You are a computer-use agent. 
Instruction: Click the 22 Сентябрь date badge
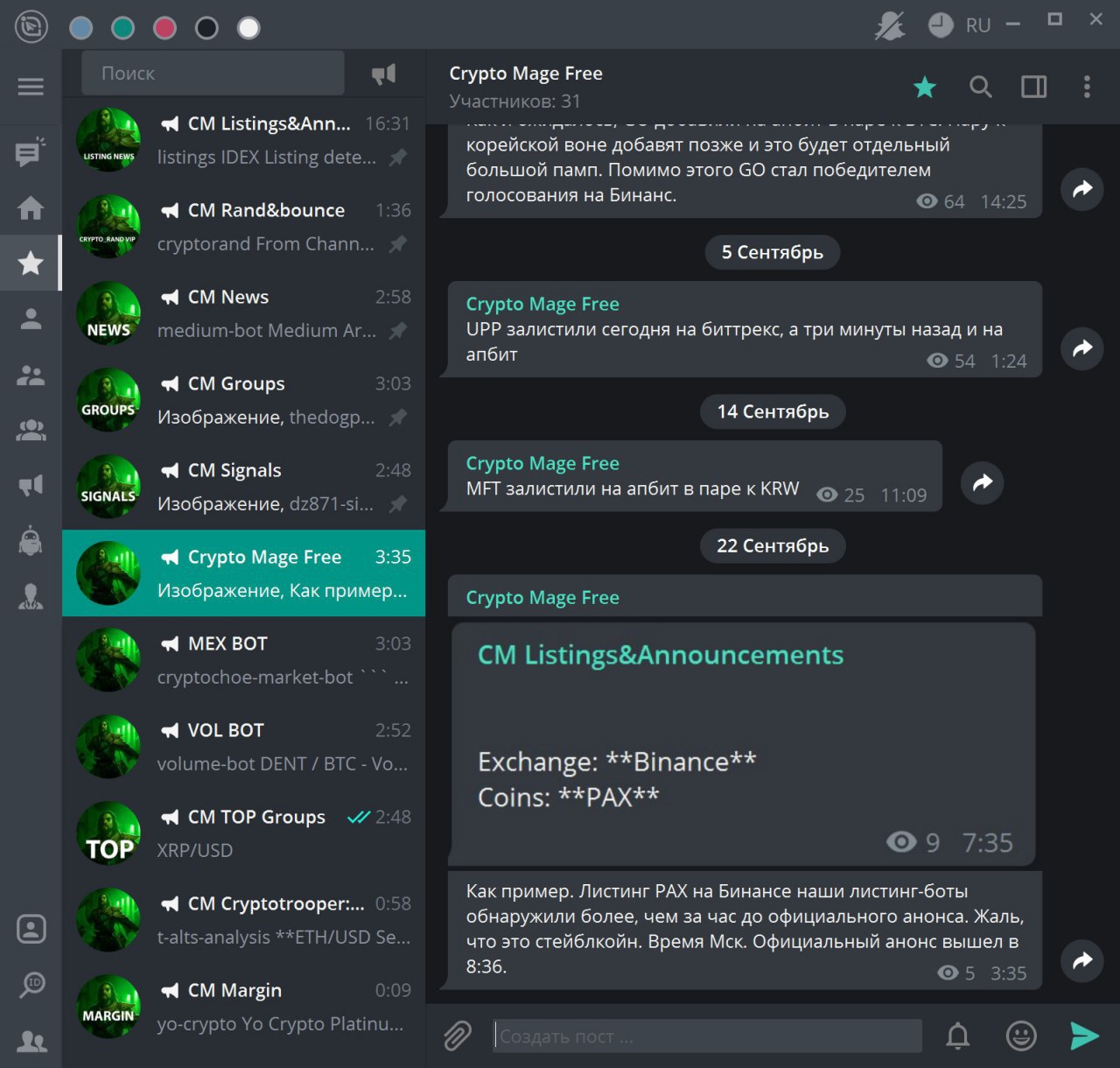pyautogui.click(x=773, y=545)
